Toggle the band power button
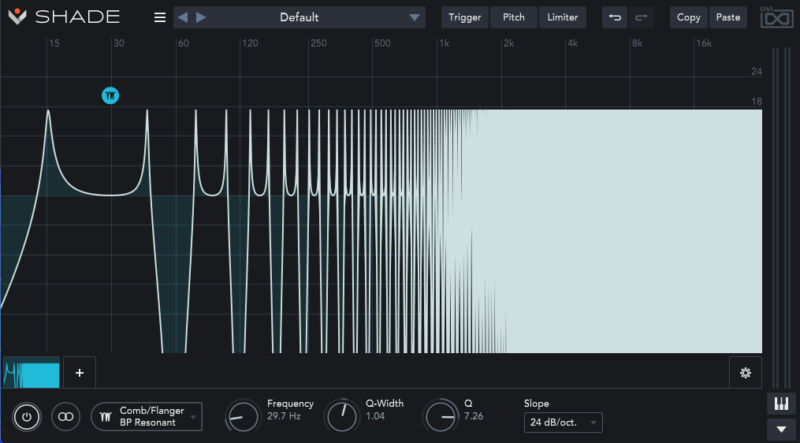This screenshot has height=443, width=800. click(x=27, y=416)
